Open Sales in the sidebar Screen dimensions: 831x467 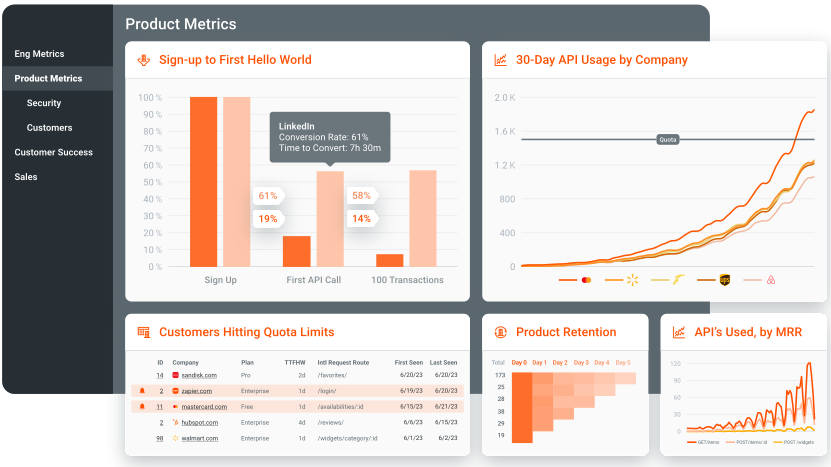[26, 177]
